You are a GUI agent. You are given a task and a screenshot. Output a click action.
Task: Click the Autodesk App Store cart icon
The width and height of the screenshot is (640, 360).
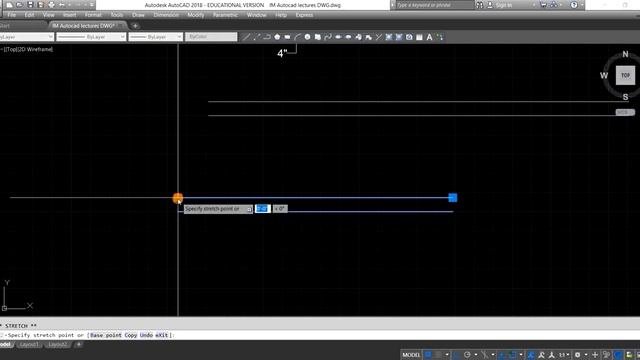click(543, 5)
